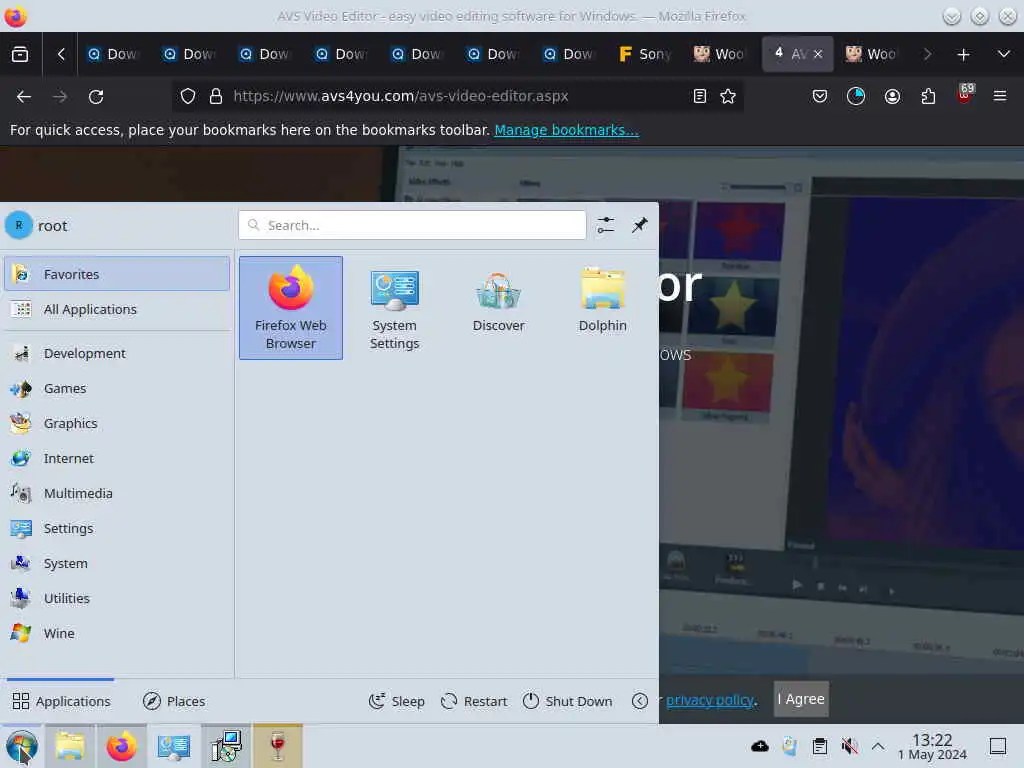The image size is (1024, 768).
Task: Click the Restart button
Action: 474,701
